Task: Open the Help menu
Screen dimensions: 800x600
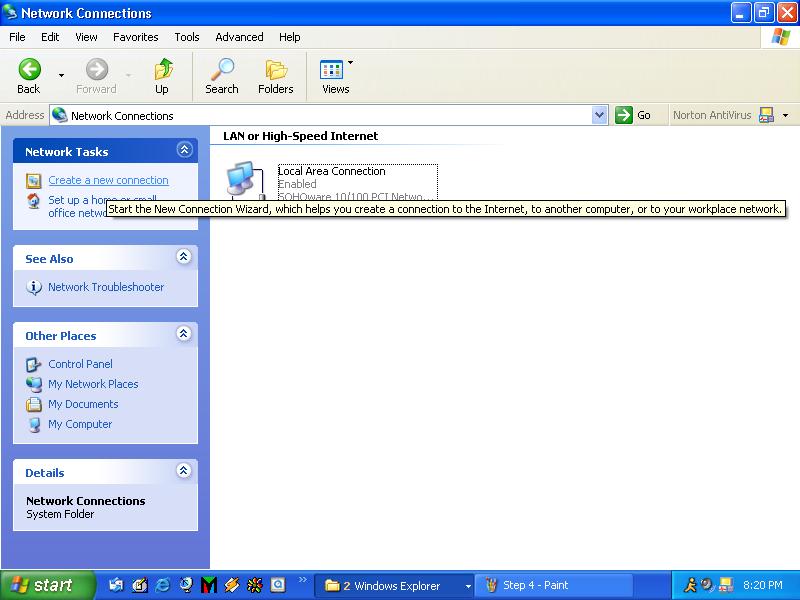Action: [289, 37]
